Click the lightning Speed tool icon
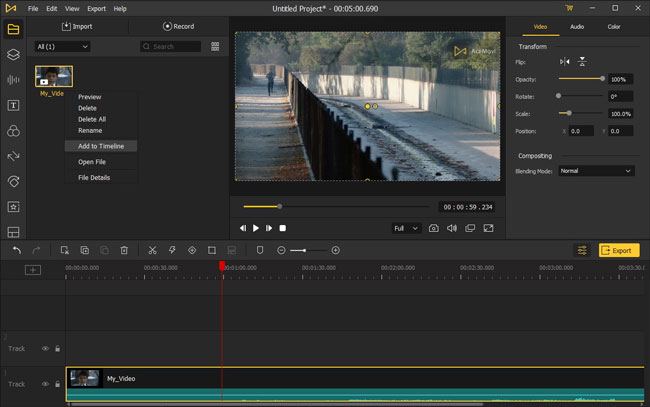The height and width of the screenshot is (407, 650). [x=172, y=250]
